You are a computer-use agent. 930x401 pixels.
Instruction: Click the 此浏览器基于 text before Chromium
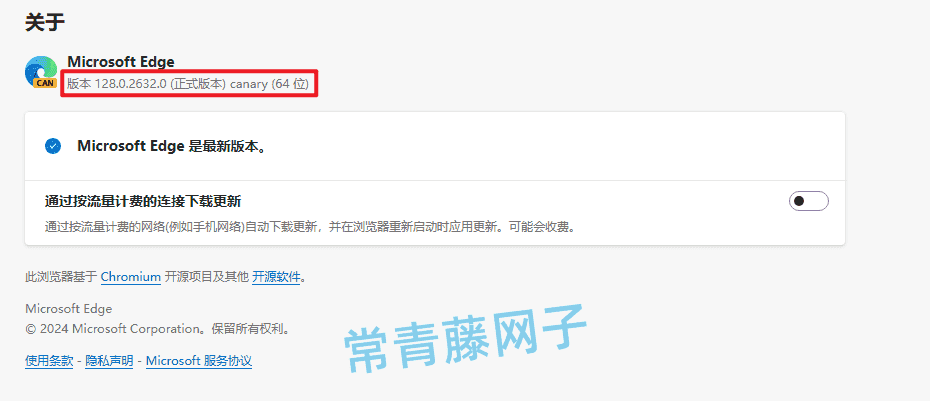[61, 276]
